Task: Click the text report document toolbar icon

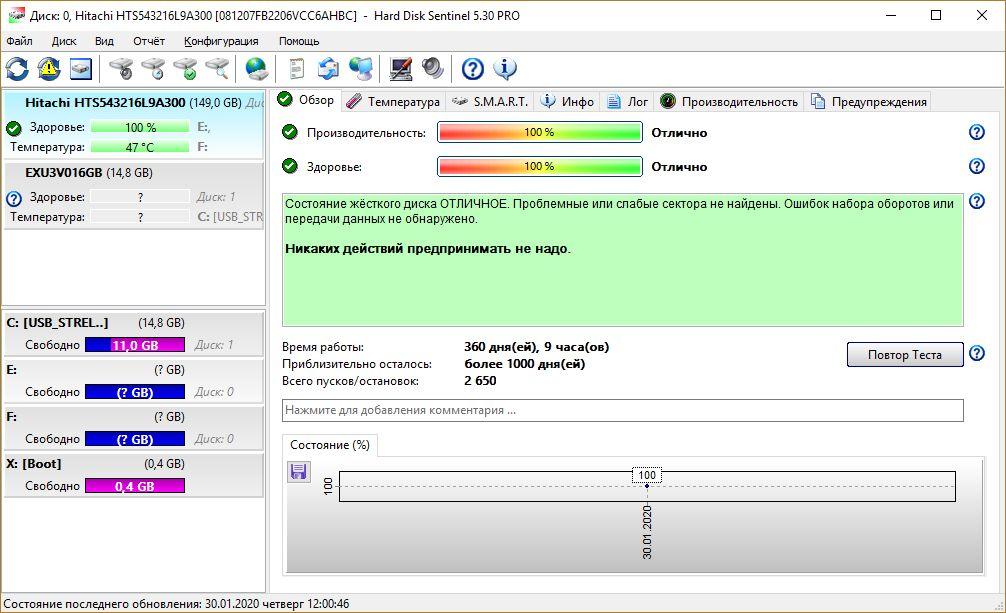Action: point(296,69)
